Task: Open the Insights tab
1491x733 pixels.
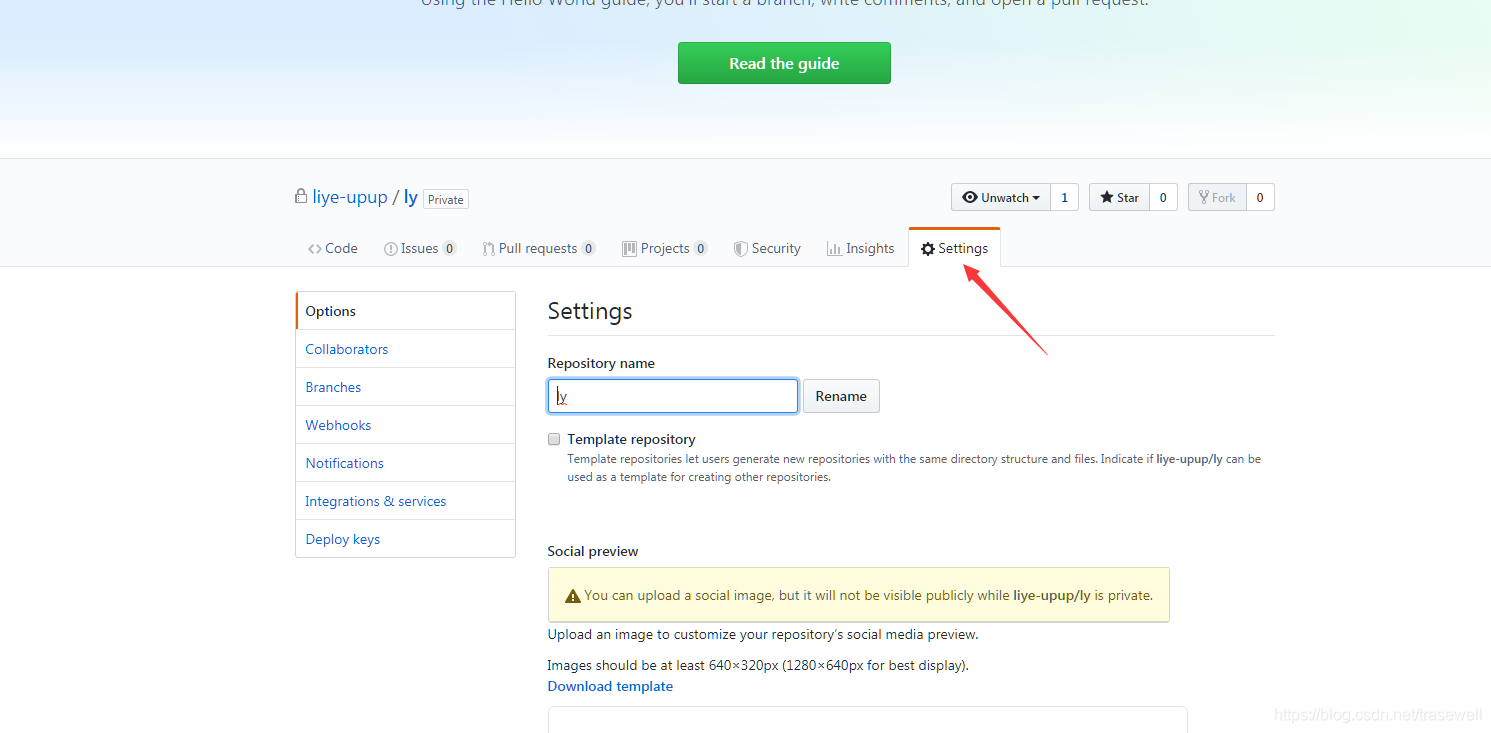Action: [x=860, y=248]
